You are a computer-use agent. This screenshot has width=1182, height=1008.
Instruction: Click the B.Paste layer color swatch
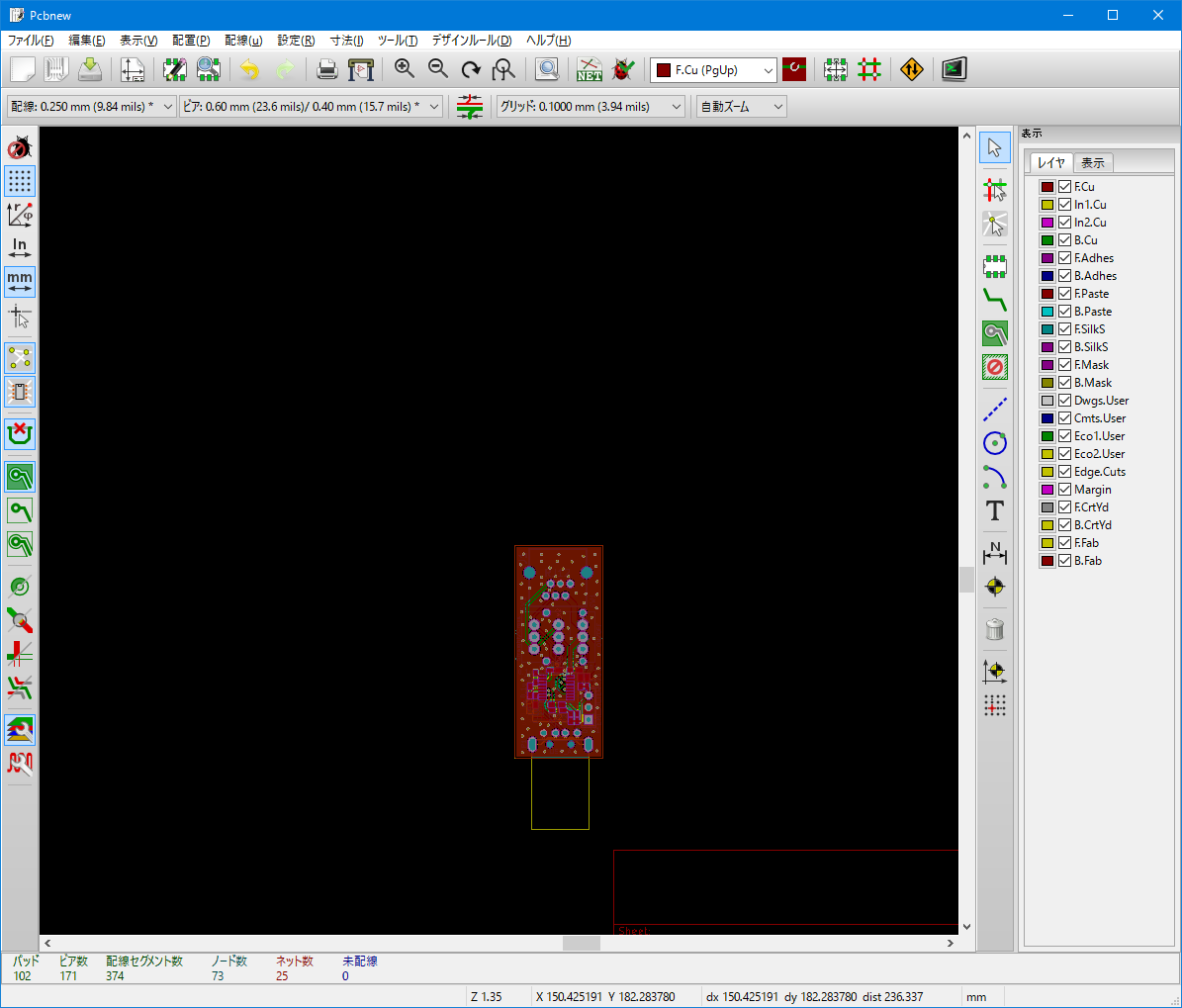[x=1047, y=312]
